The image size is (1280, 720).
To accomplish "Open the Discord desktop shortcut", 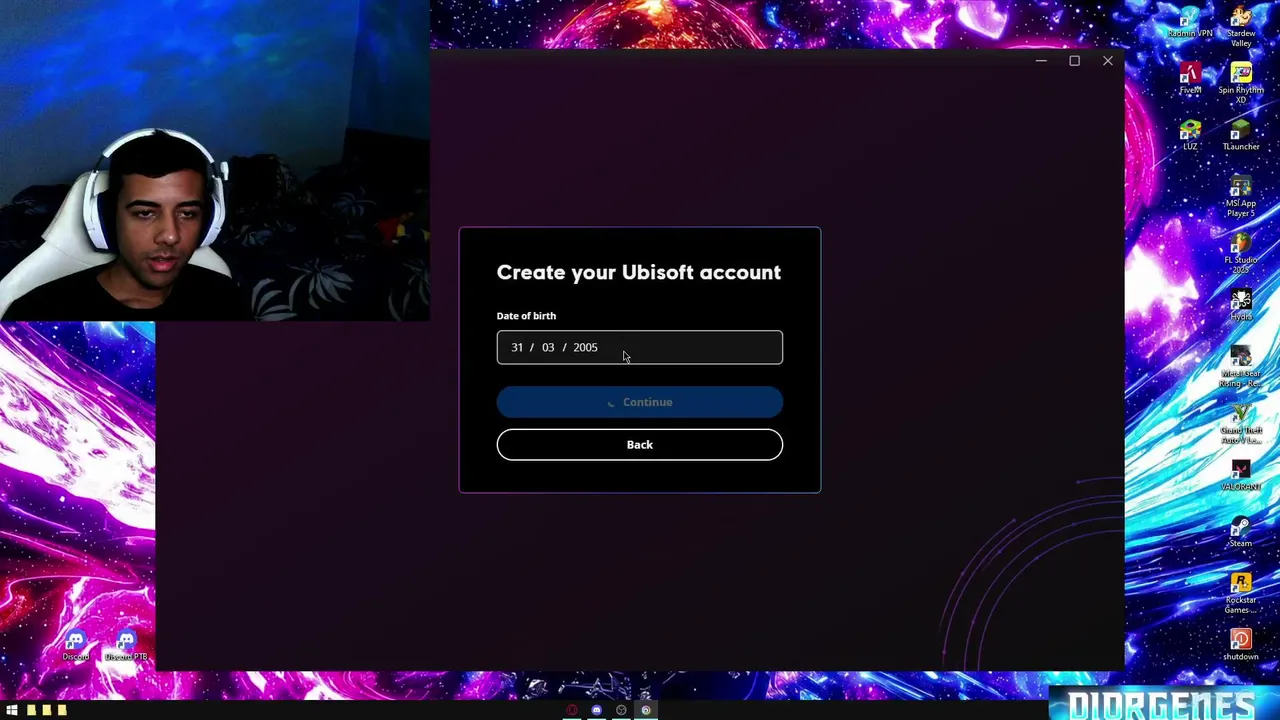I will 76,646.
